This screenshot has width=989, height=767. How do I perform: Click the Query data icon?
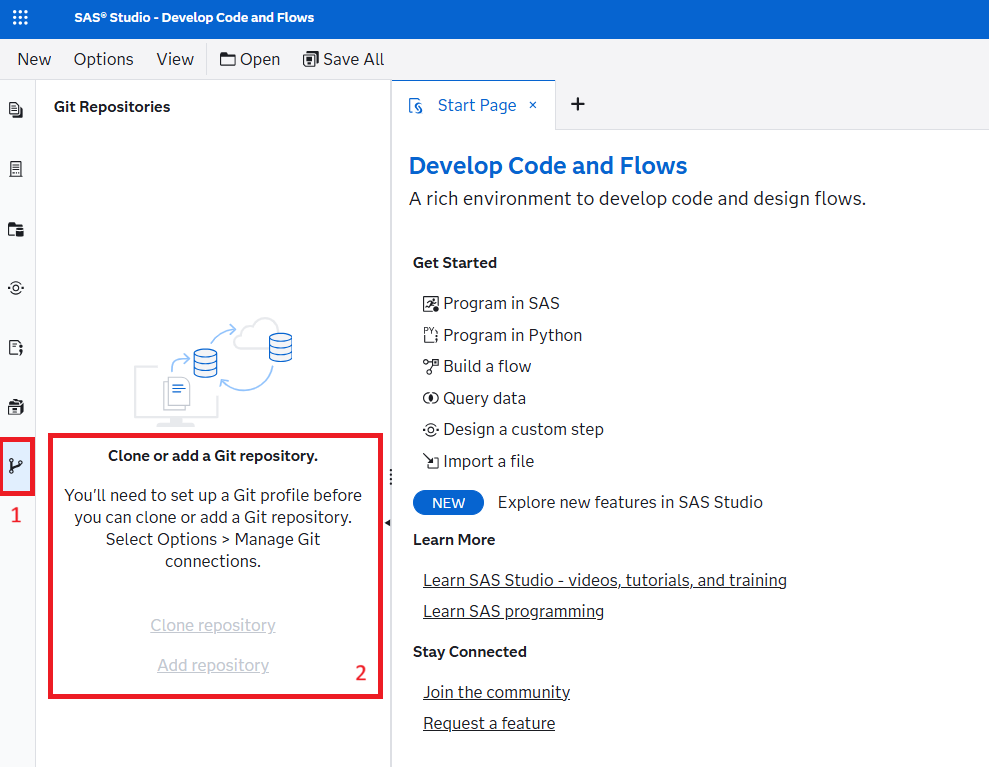[x=430, y=398]
